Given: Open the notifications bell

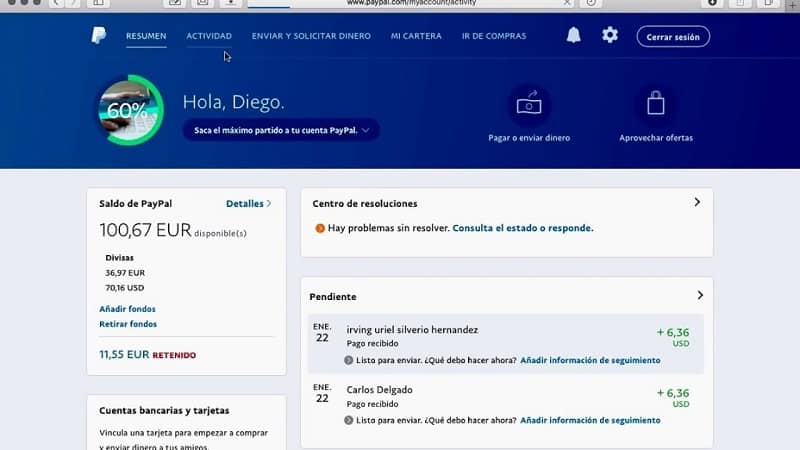Looking at the screenshot, I should (573, 35).
